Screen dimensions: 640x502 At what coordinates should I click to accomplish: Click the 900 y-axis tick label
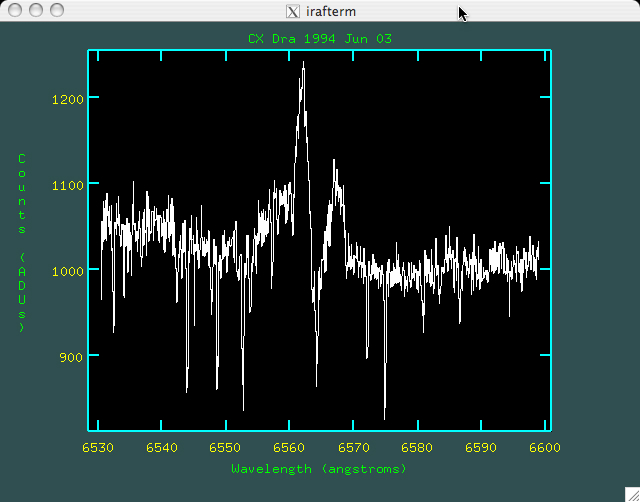71,358
